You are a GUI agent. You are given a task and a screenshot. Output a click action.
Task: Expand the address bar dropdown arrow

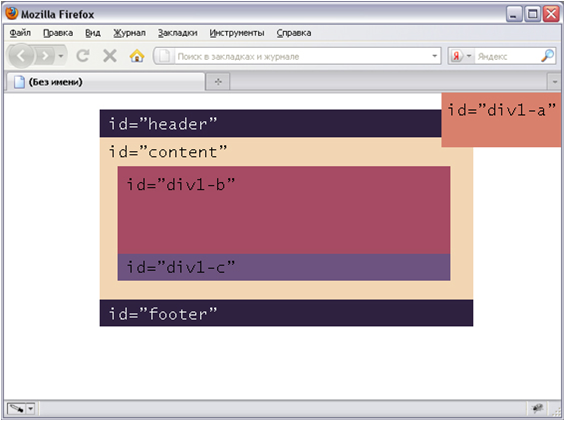tap(434, 56)
